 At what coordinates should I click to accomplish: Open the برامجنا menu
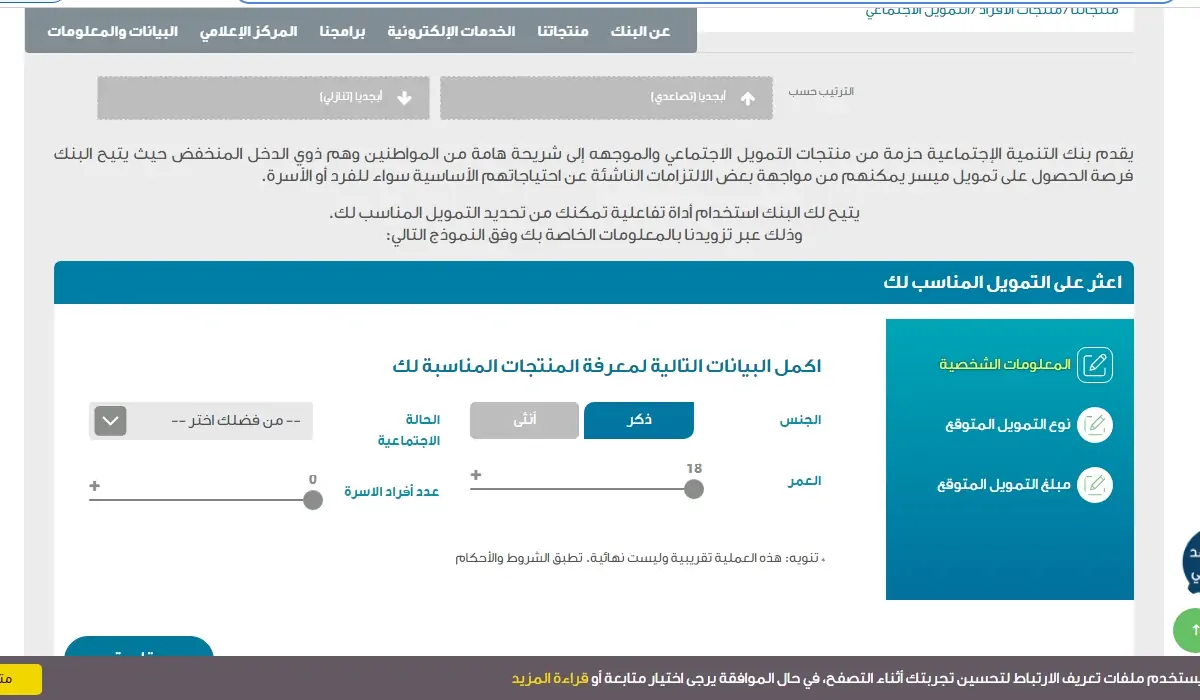pyautogui.click(x=342, y=31)
